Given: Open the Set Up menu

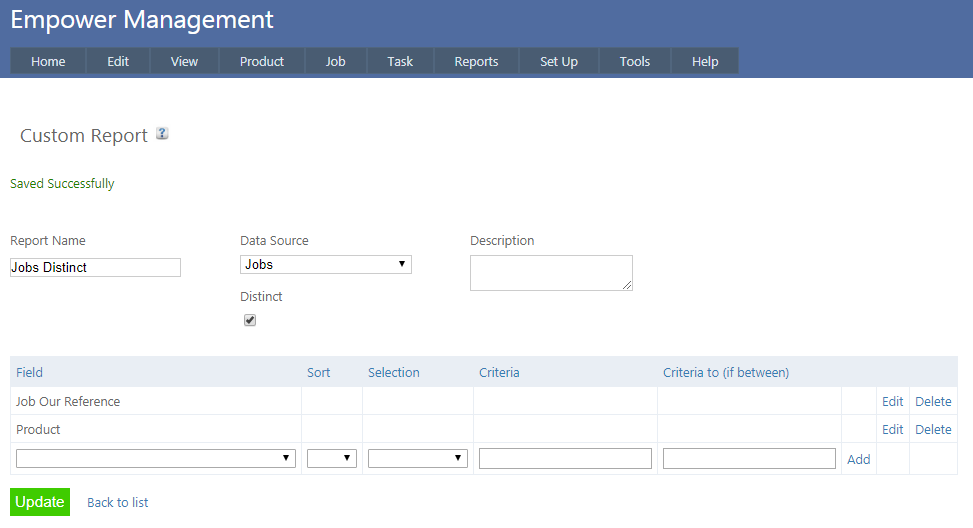Looking at the screenshot, I should [x=558, y=61].
